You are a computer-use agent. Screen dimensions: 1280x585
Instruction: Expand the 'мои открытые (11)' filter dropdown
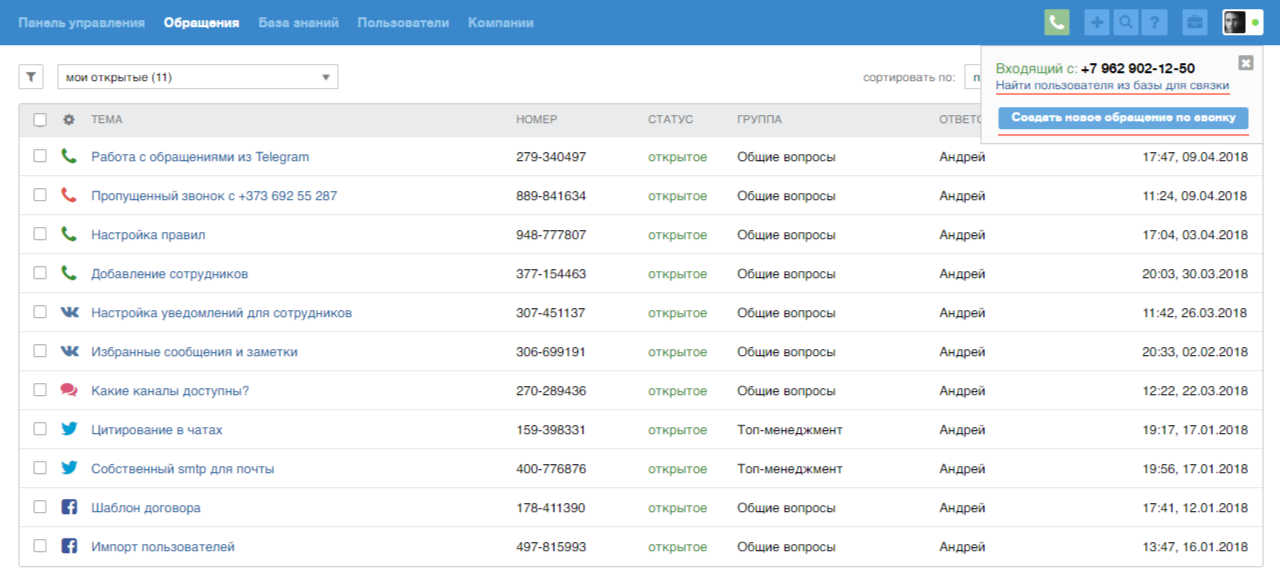point(197,77)
